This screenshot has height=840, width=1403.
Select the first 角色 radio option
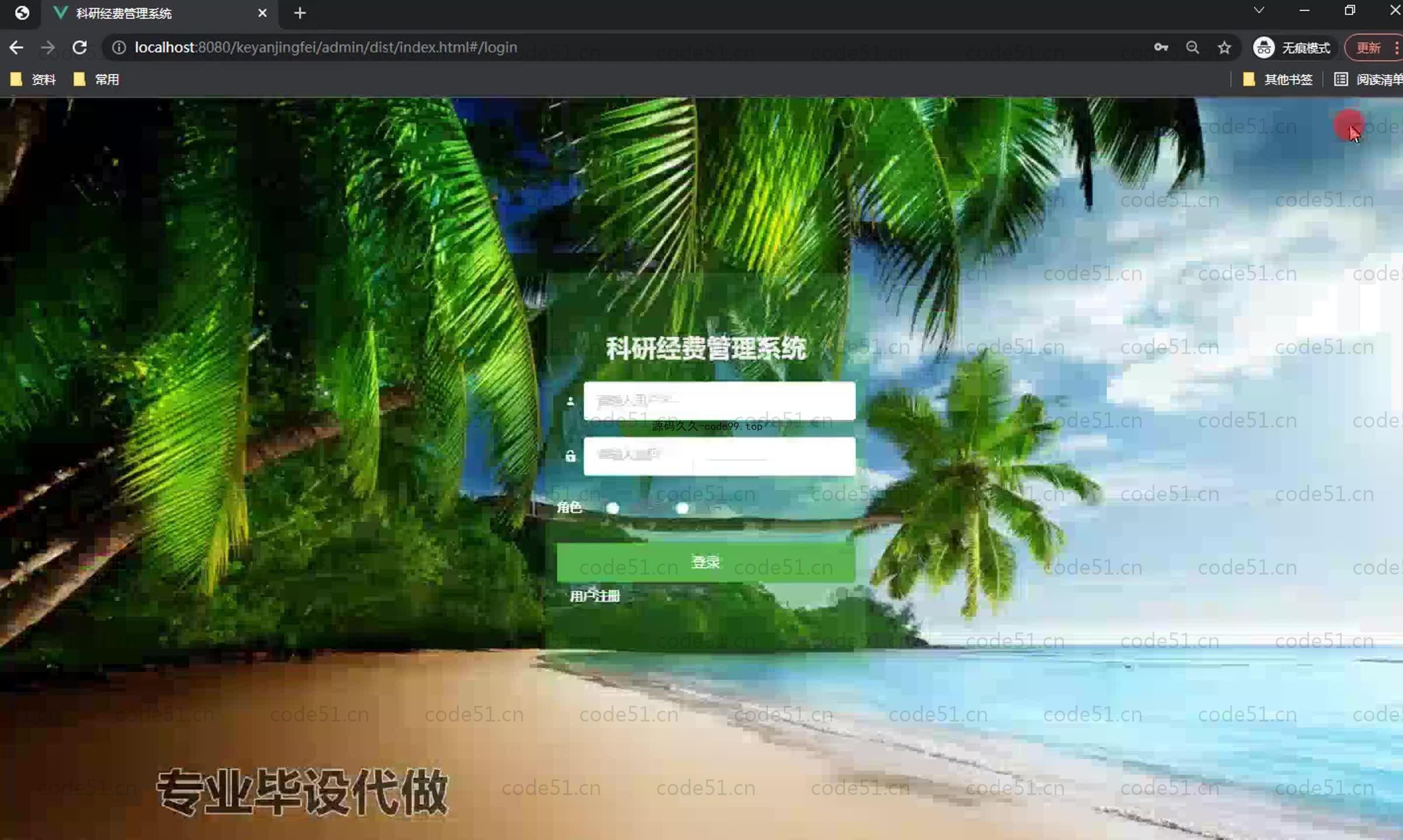click(x=612, y=508)
